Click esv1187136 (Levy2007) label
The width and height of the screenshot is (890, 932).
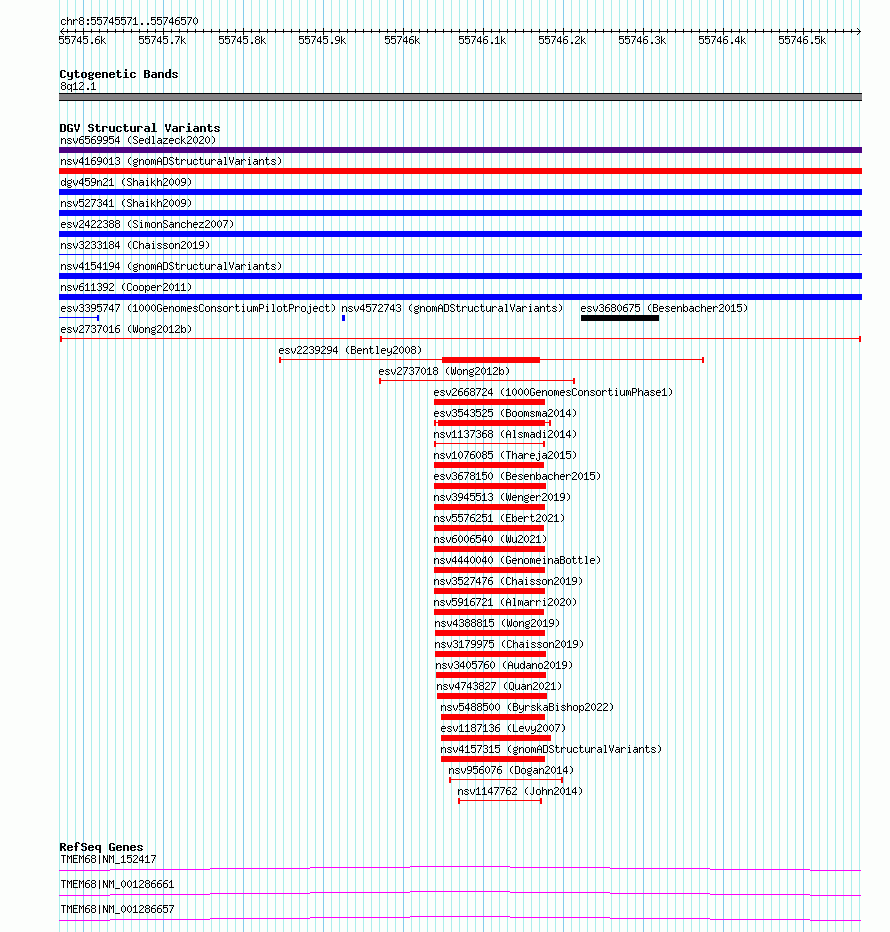point(503,728)
